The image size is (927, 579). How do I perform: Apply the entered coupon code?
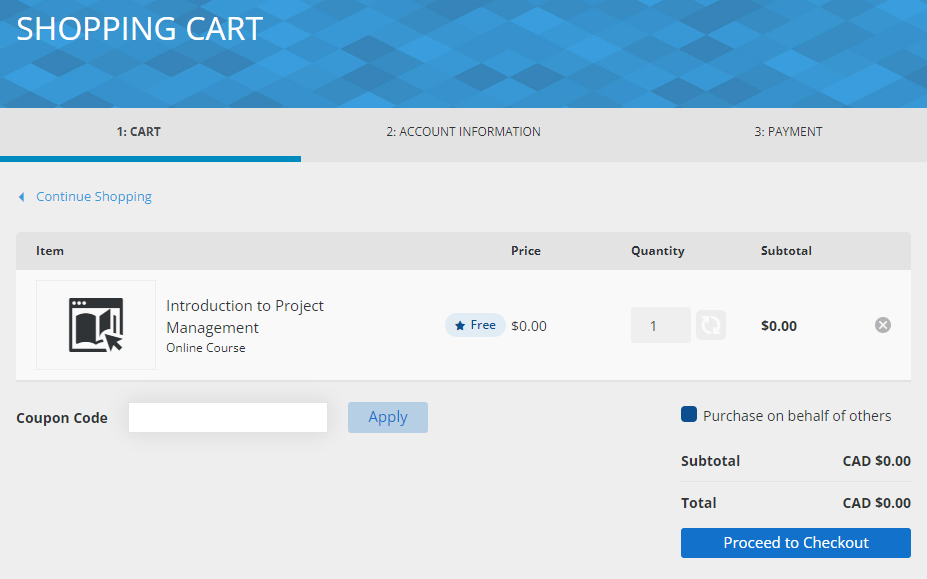click(x=388, y=417)
